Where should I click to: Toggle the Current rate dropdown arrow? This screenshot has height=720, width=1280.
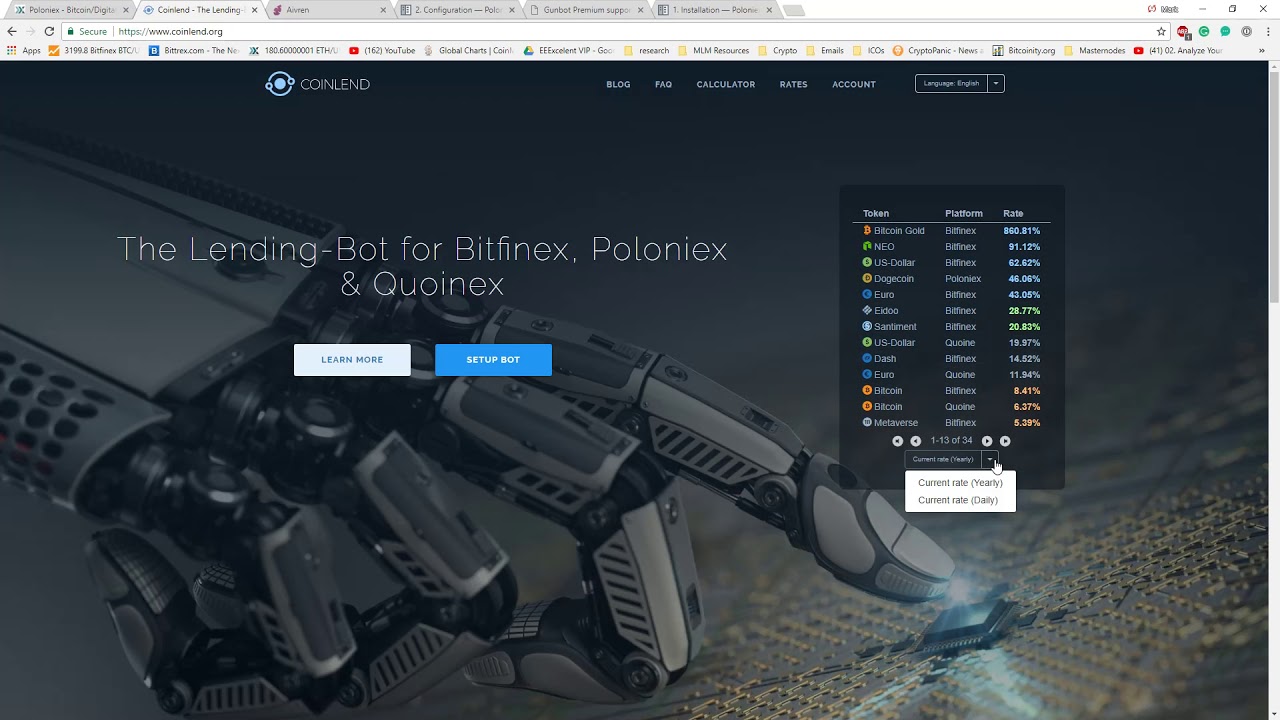tap(990, 459)
